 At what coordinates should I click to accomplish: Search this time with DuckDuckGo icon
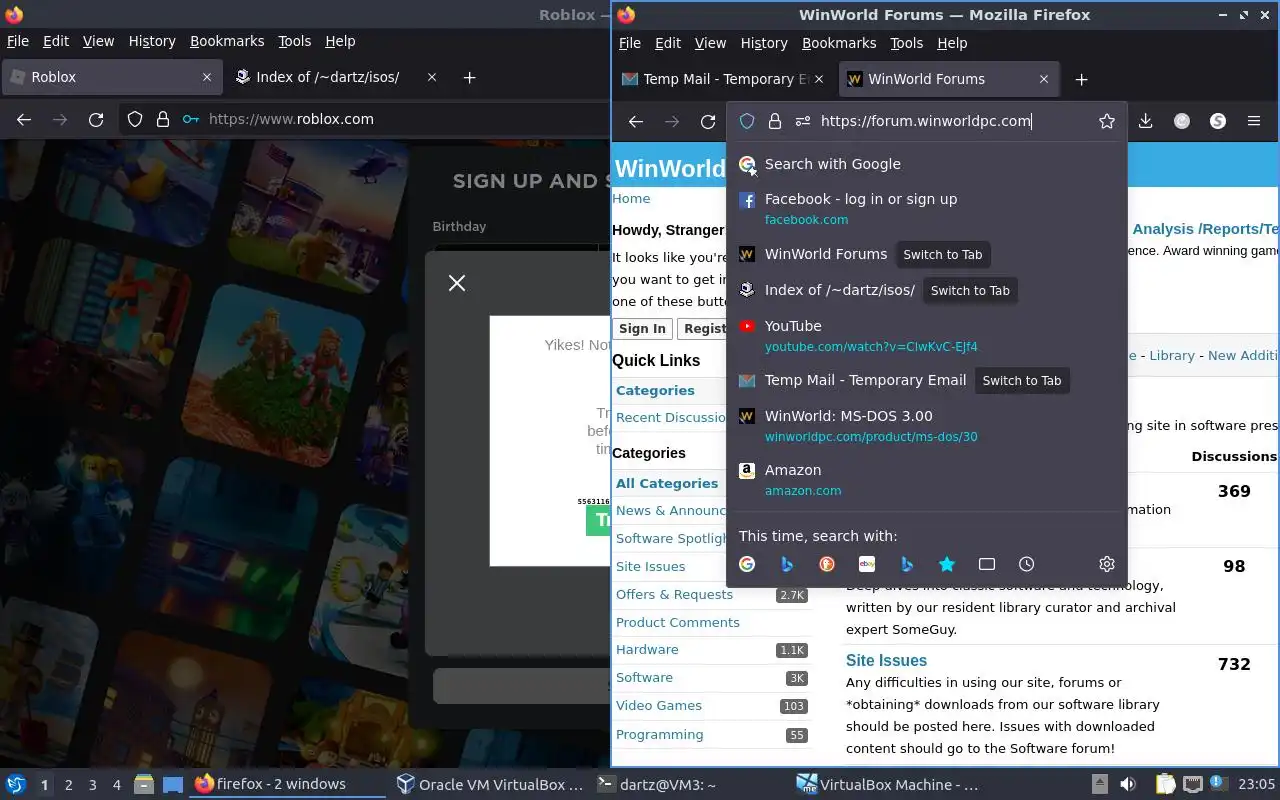pos(827,564)
